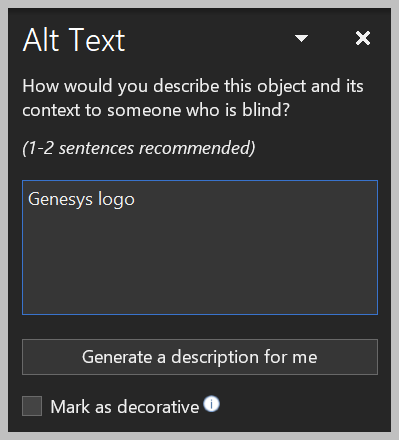Viewport: 399px width, 440px height.
Task: Click the downward triangle in the pane header
Action: [x=301, y=38]
